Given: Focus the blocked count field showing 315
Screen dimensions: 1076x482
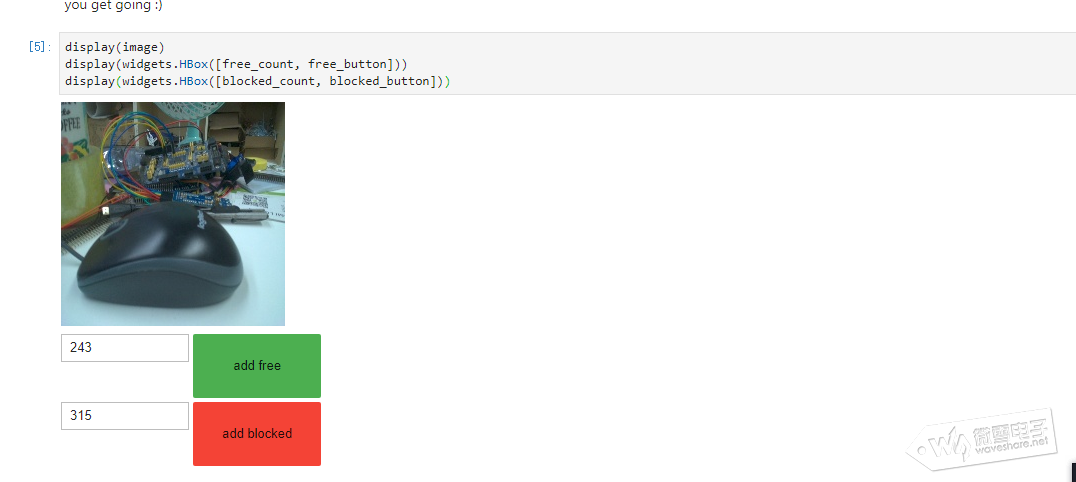Looking at the screenshot, I should click(x=125, y=416).
